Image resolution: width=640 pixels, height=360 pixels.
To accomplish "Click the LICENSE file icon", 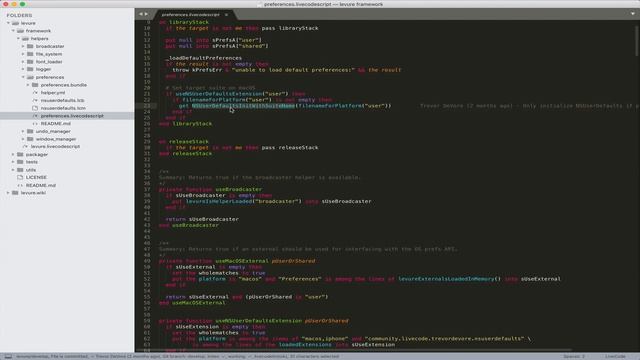I will coord(20,178).
